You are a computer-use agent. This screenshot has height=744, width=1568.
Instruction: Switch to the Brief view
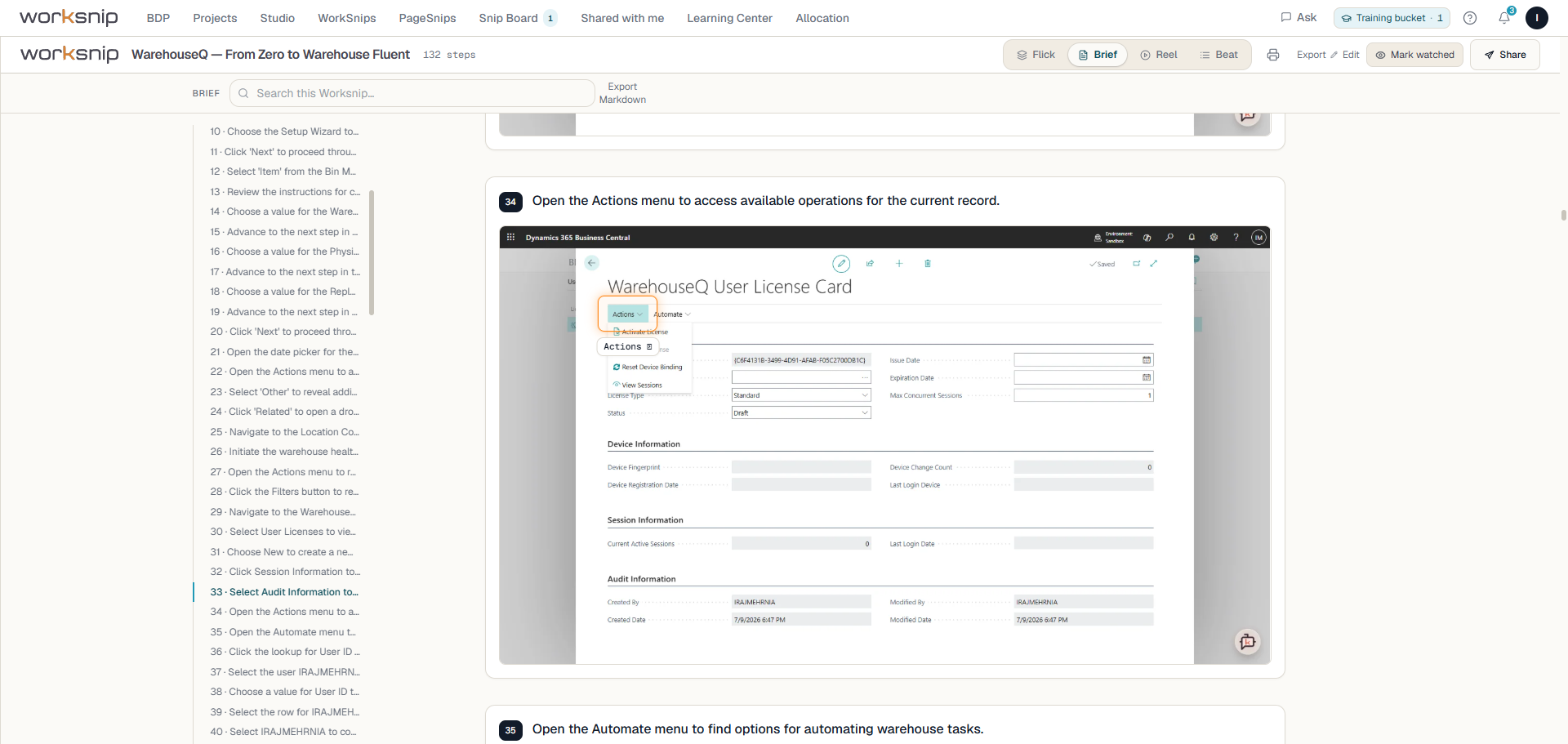(x=1098, y=55)
